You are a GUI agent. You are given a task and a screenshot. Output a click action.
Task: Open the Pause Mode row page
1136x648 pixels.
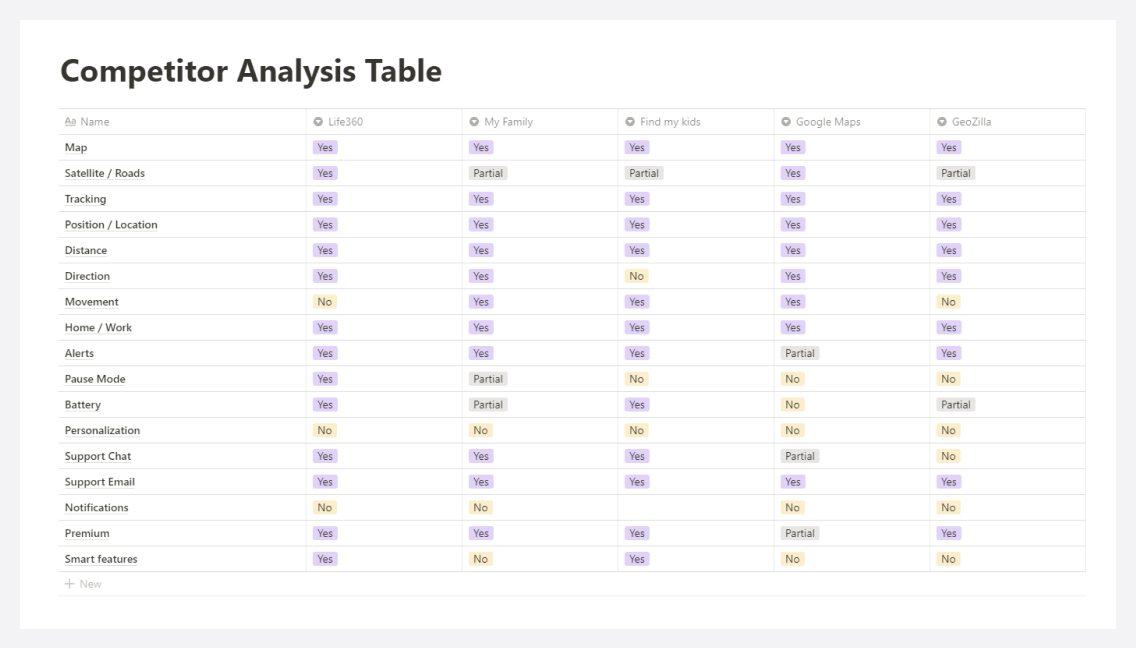95,379
